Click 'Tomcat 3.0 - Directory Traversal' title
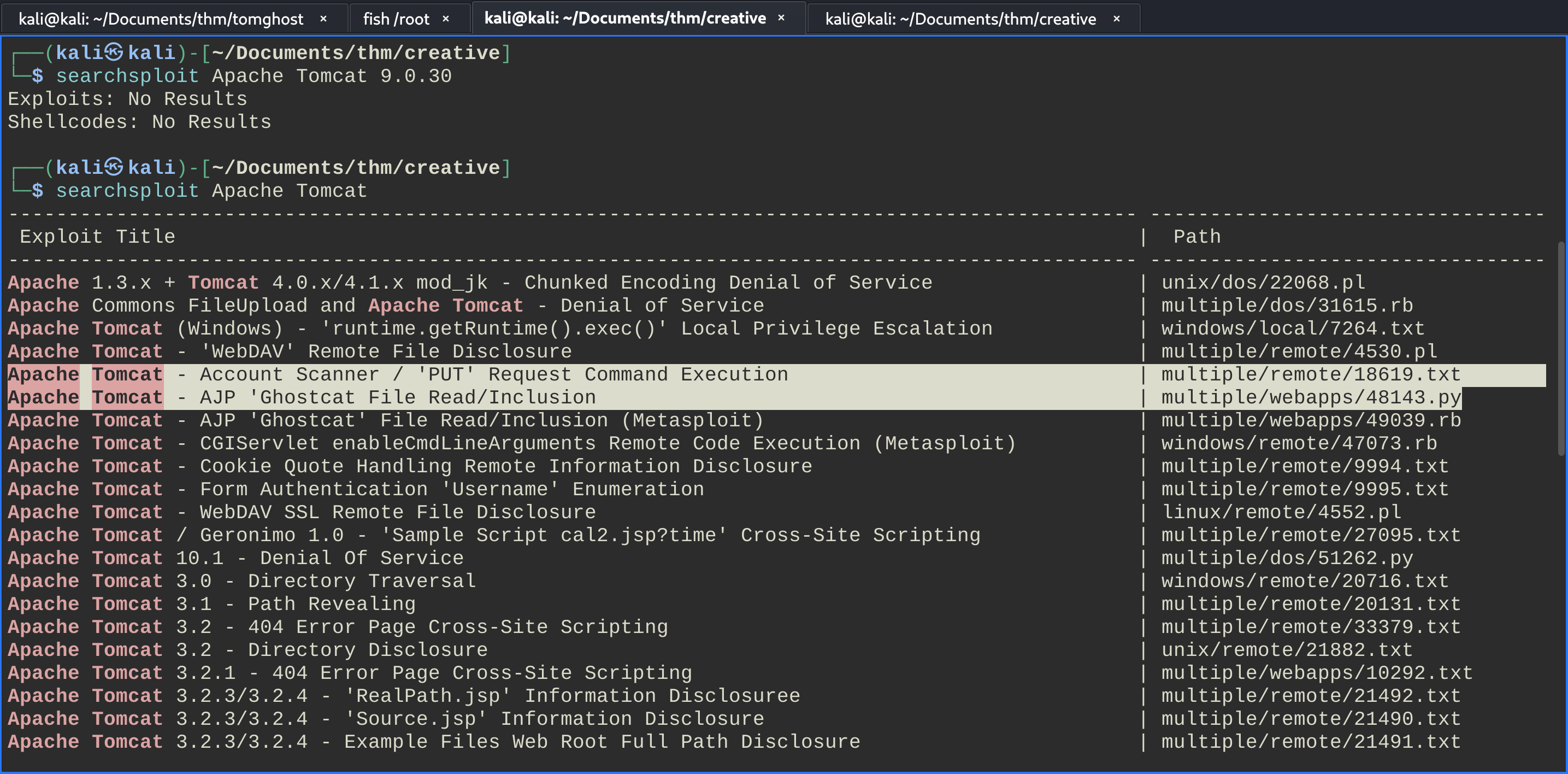The height and width of the screenshot is (774, 1568). click(x=241, y=581)
